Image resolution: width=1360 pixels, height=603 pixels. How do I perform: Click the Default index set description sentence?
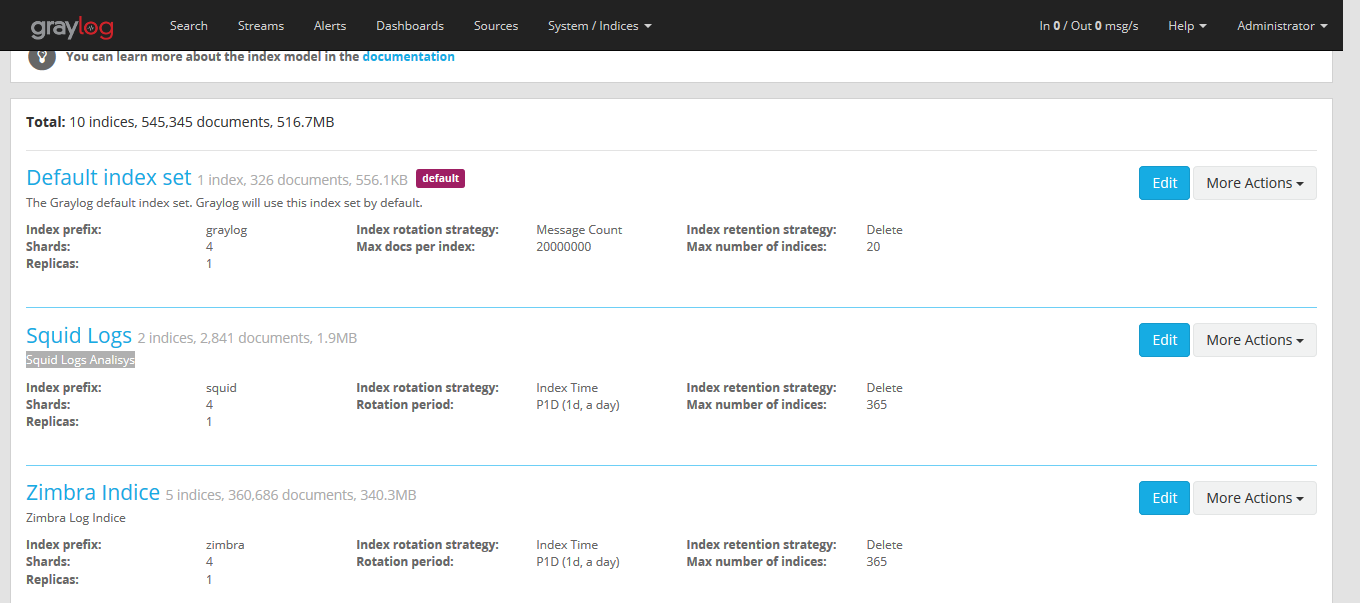pyautogui.click(x=224, y=203)
